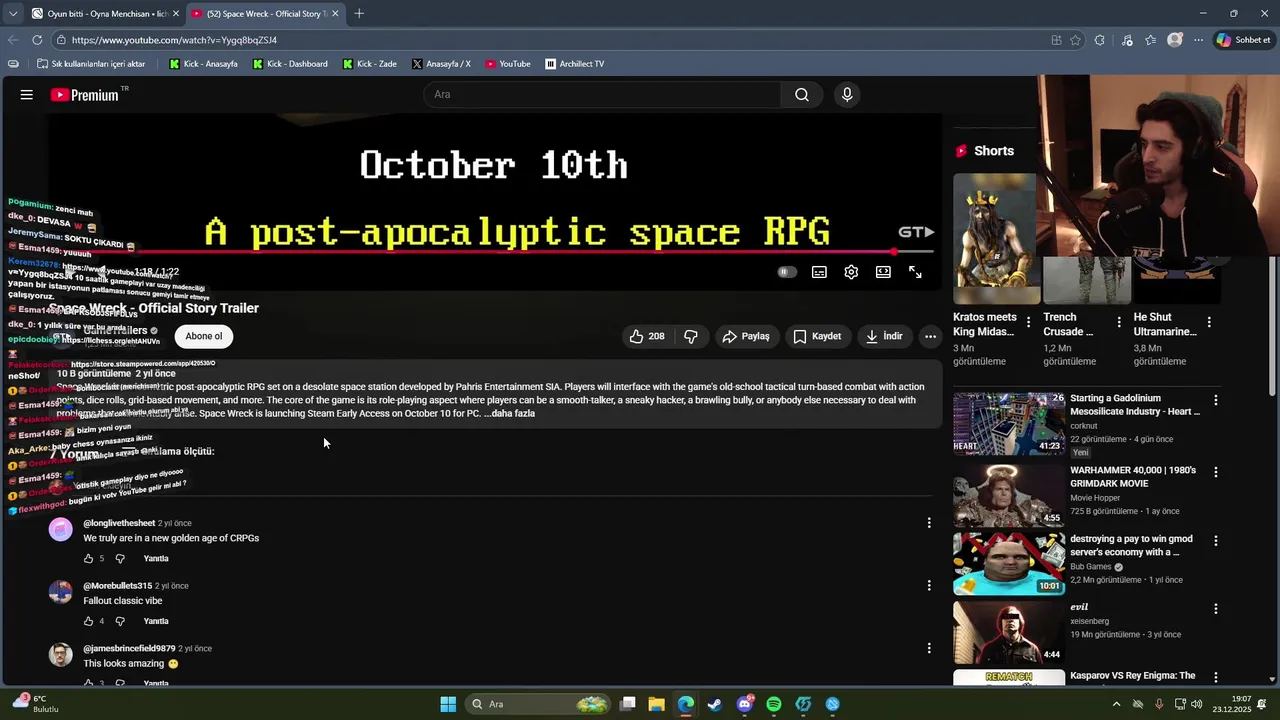Bookmark page with star icon
The width and height of the screenshot is (1280, 720).
pyautogui.click(x=1076, y=40)
